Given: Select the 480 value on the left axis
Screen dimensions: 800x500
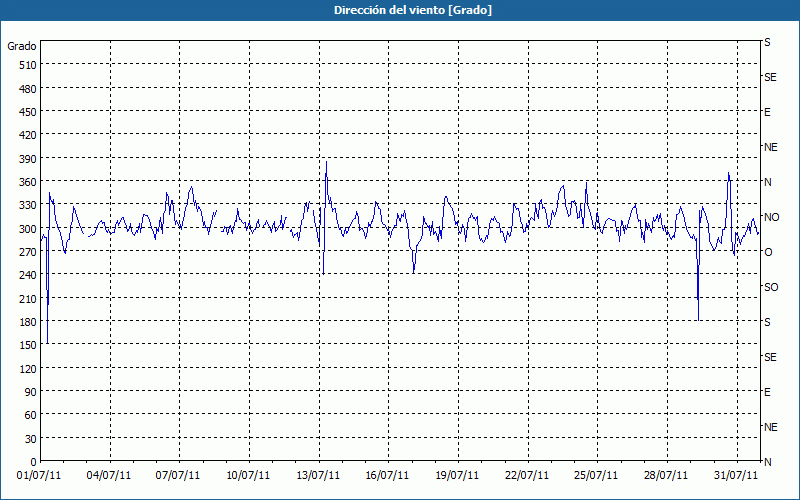Looking at the screenshot, I should (x=28, y=89).
